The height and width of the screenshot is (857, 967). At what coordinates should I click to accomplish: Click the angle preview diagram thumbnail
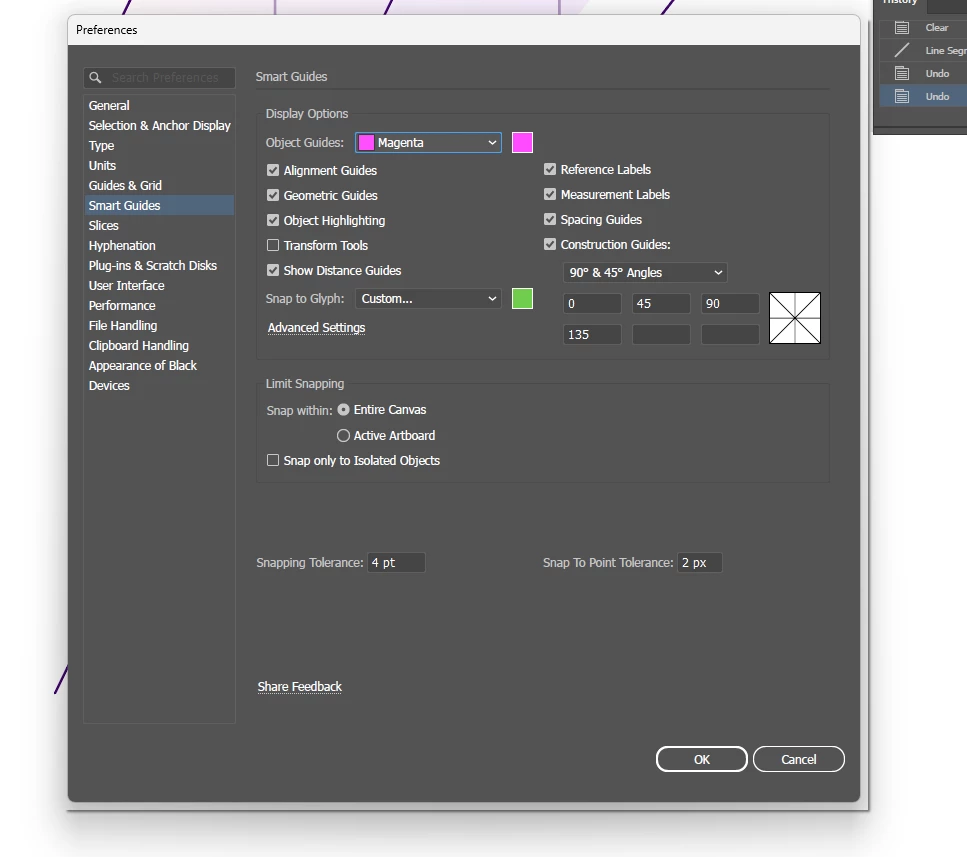coord(794,318)
